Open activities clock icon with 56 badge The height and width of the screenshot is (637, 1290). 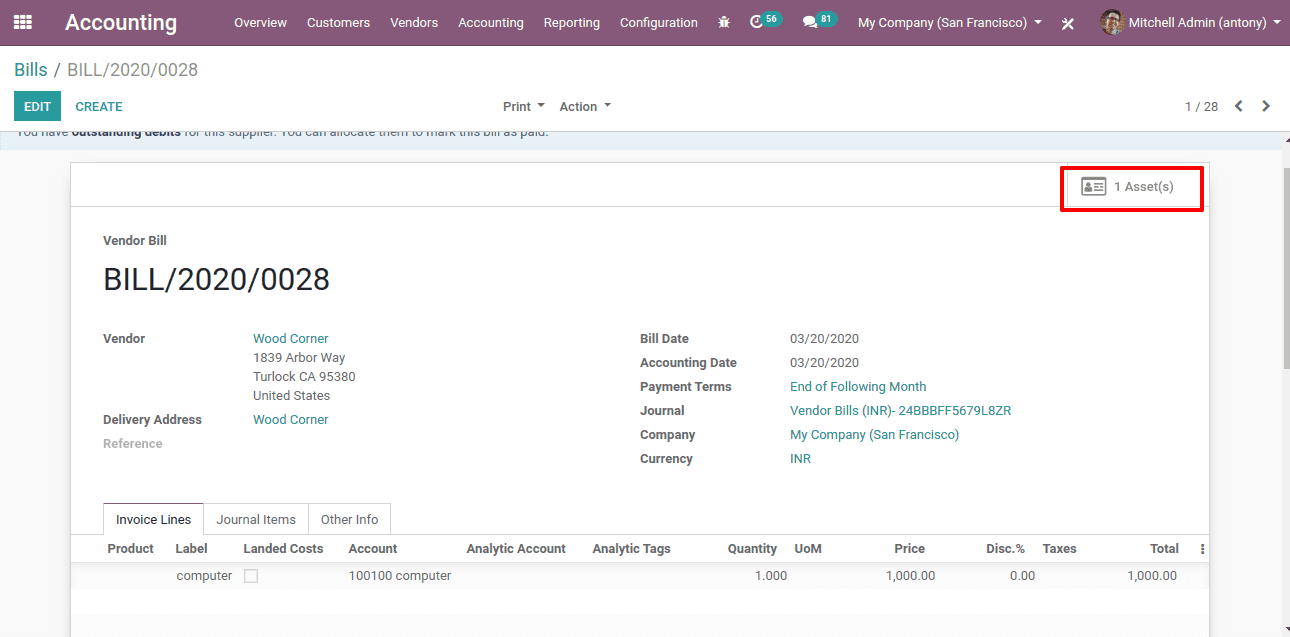point(765,21)
